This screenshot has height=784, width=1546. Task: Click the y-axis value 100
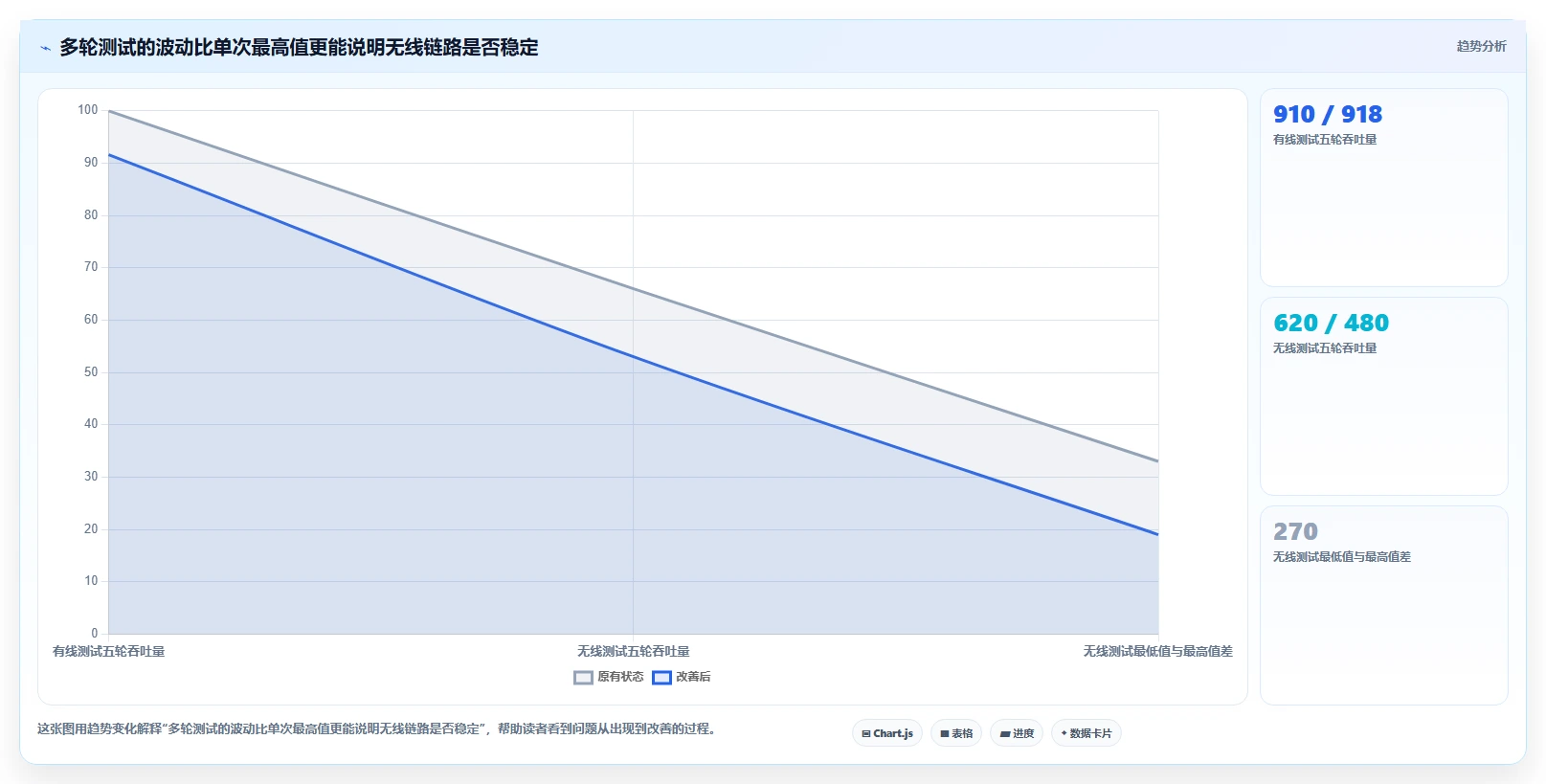(87, 110)
